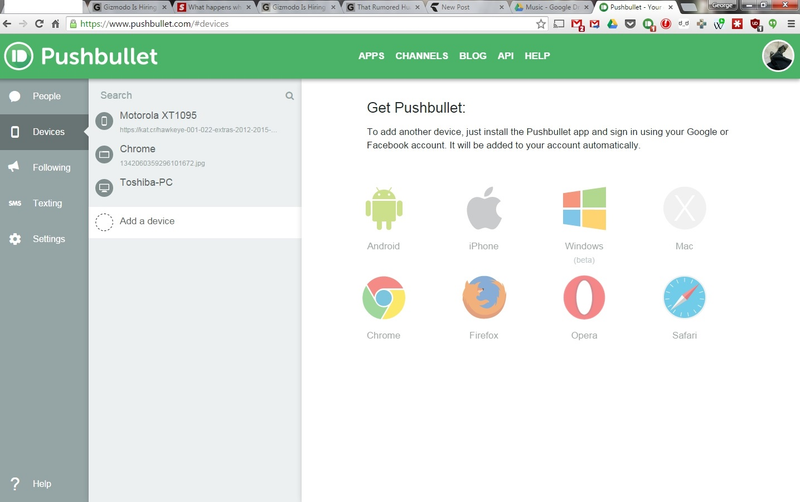Image resolution: width=800 pixels, height=502 pixels.
Task: Switch to What happens tab
Action: [214, 7]
